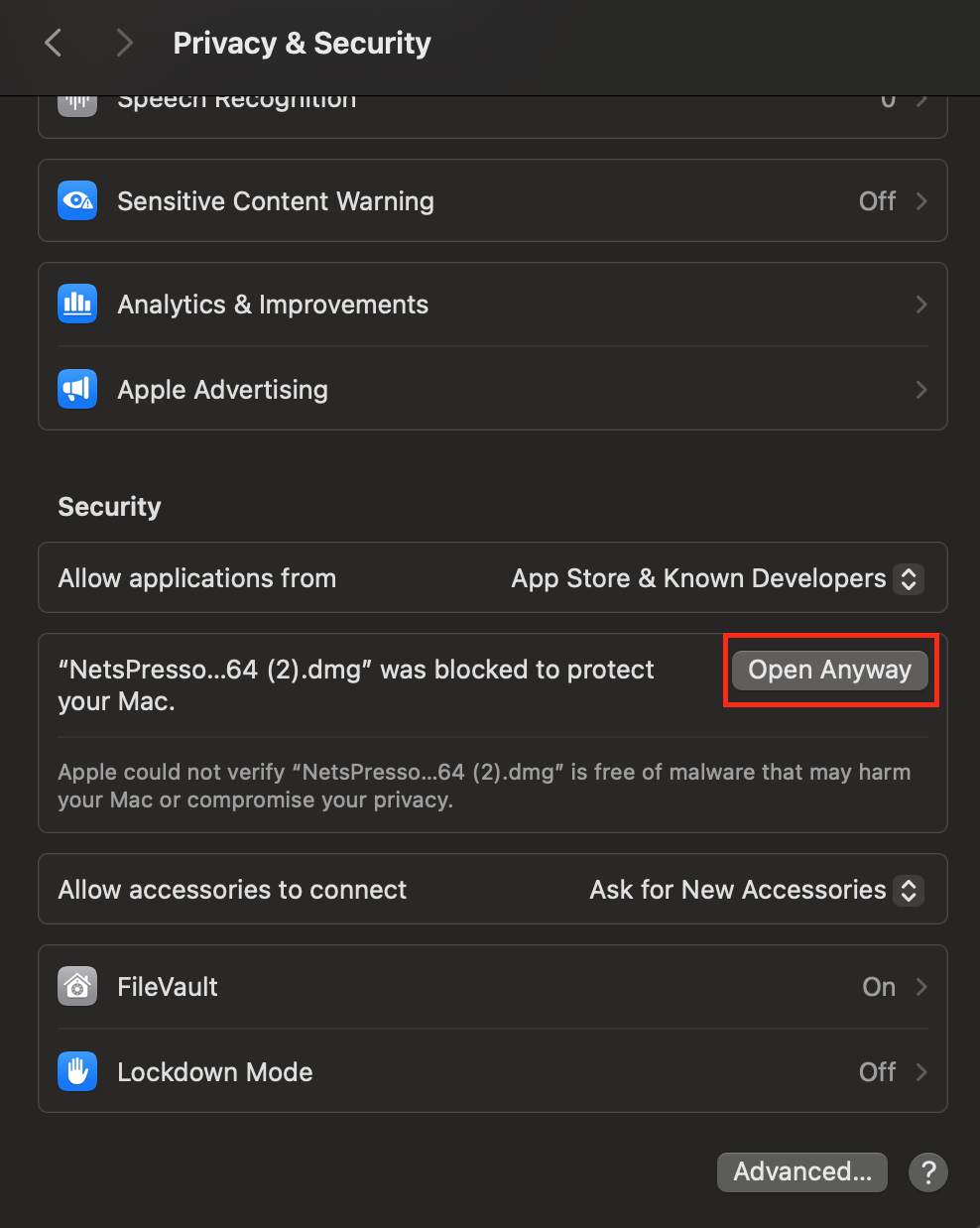This screenshot has height=1228, width=980.
Task: Click the Allow accessories to connect label
Action: pyautogui.click(x=232, y=890)
